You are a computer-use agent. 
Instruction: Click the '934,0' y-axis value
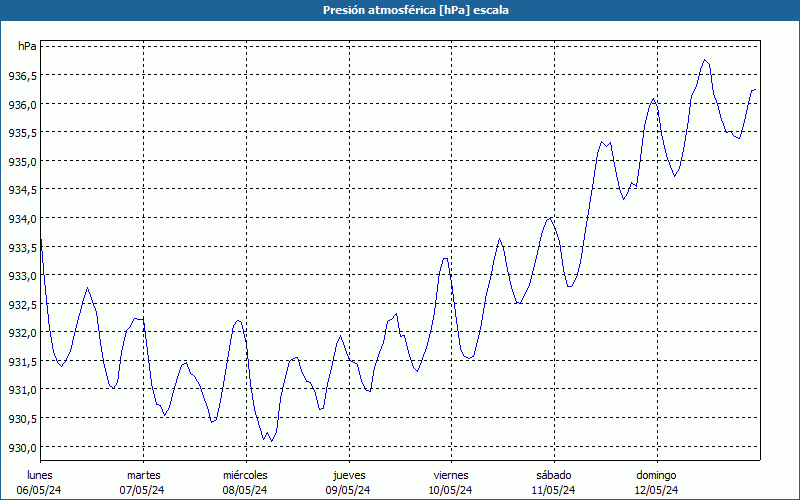(22, 218)
